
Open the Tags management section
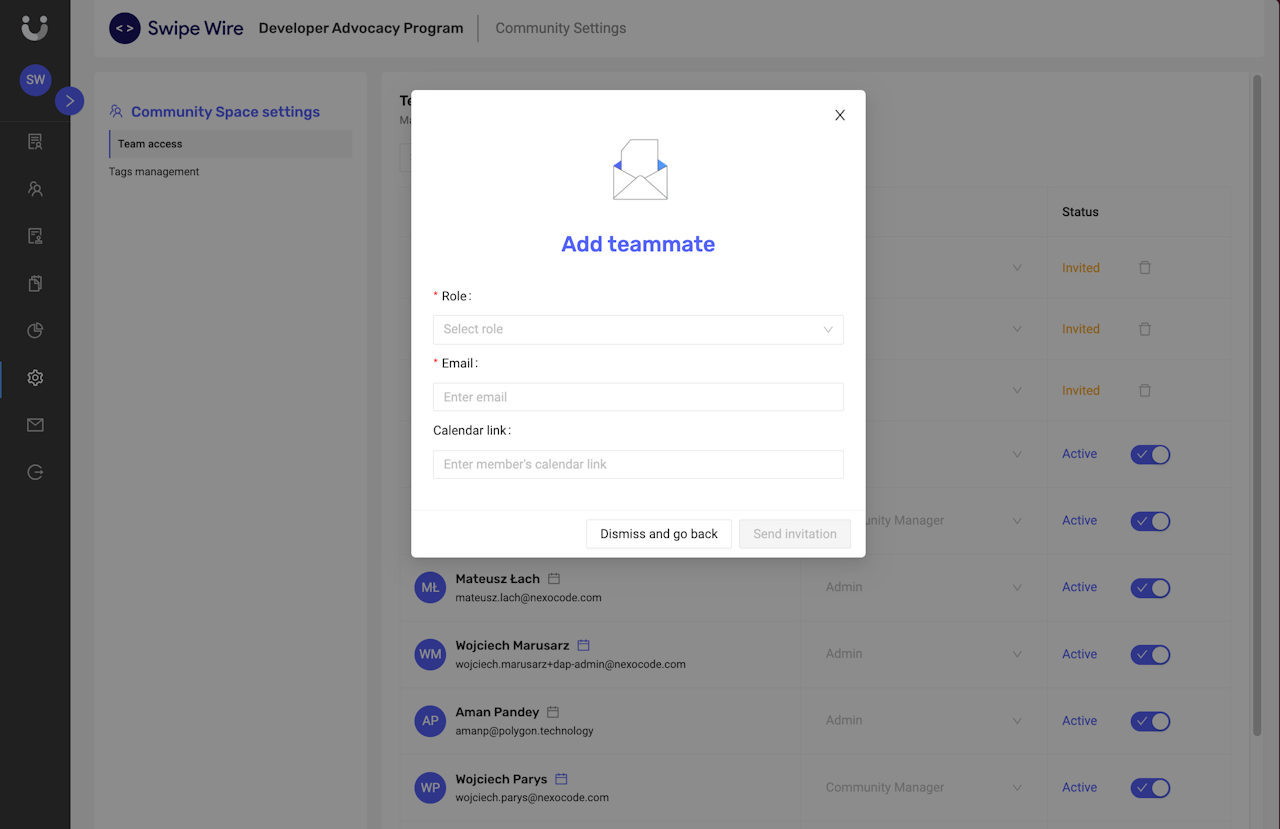pyautogui.click(x=154, y=172)
